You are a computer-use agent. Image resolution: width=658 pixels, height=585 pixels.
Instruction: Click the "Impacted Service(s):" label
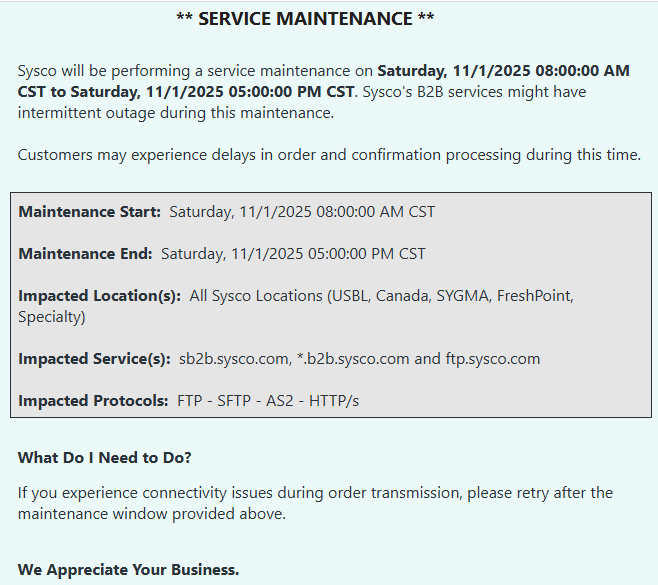(x=94, y=359)
